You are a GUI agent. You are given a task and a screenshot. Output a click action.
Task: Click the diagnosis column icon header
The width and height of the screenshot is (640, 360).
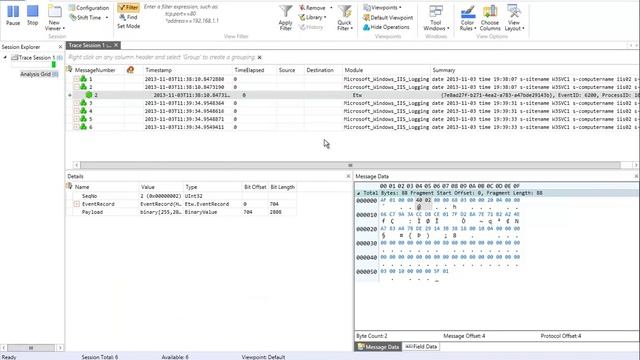(130, 70)
